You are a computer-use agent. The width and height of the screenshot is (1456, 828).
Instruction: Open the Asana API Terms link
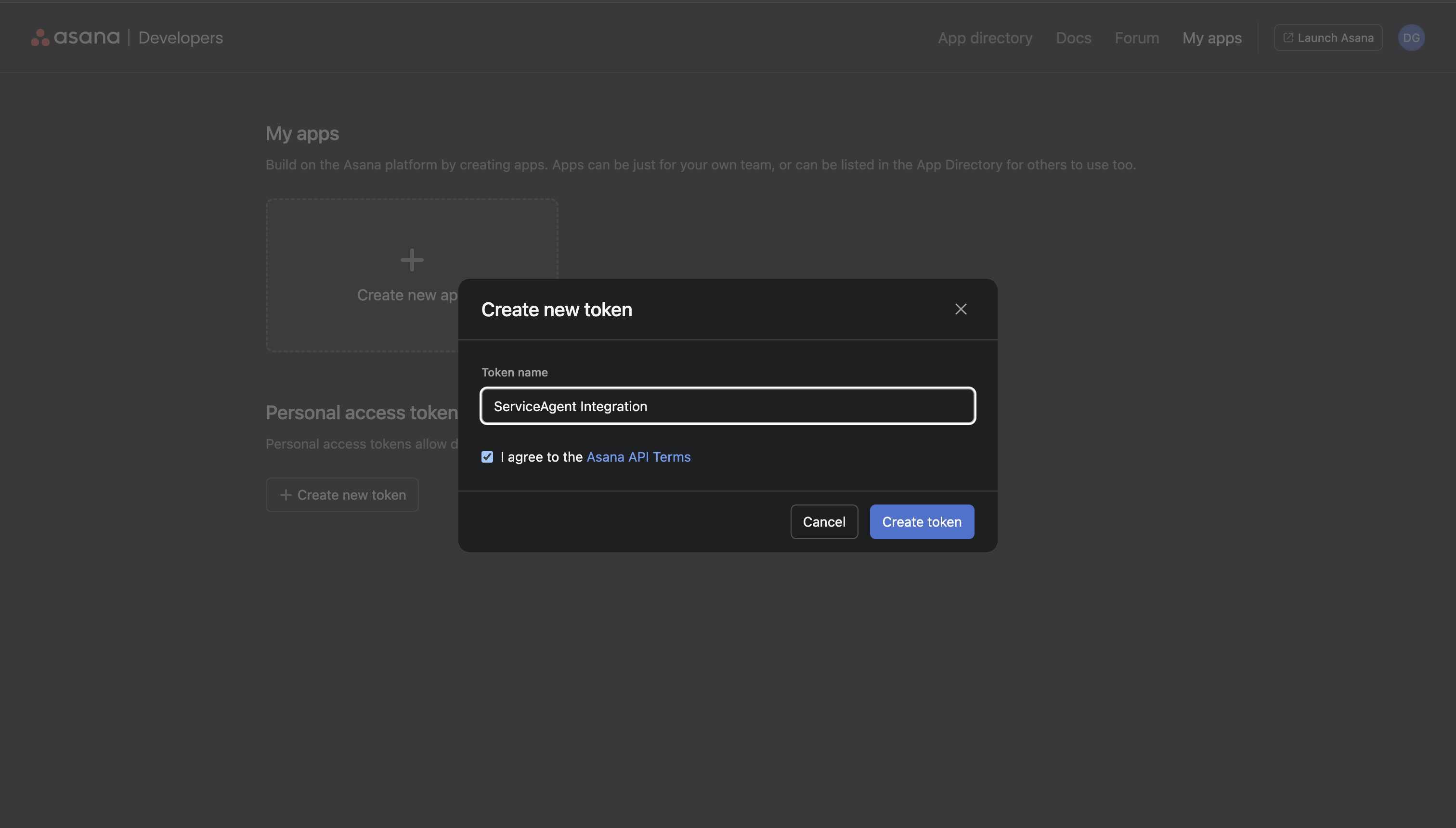pyautogui.click(x=638, y=457)
